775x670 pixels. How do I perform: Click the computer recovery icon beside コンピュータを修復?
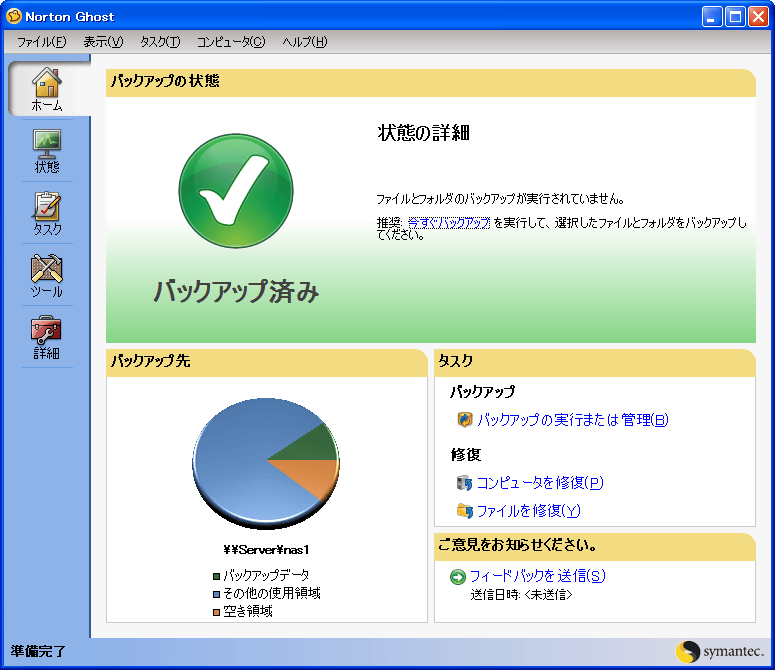(x=464, y=483)
